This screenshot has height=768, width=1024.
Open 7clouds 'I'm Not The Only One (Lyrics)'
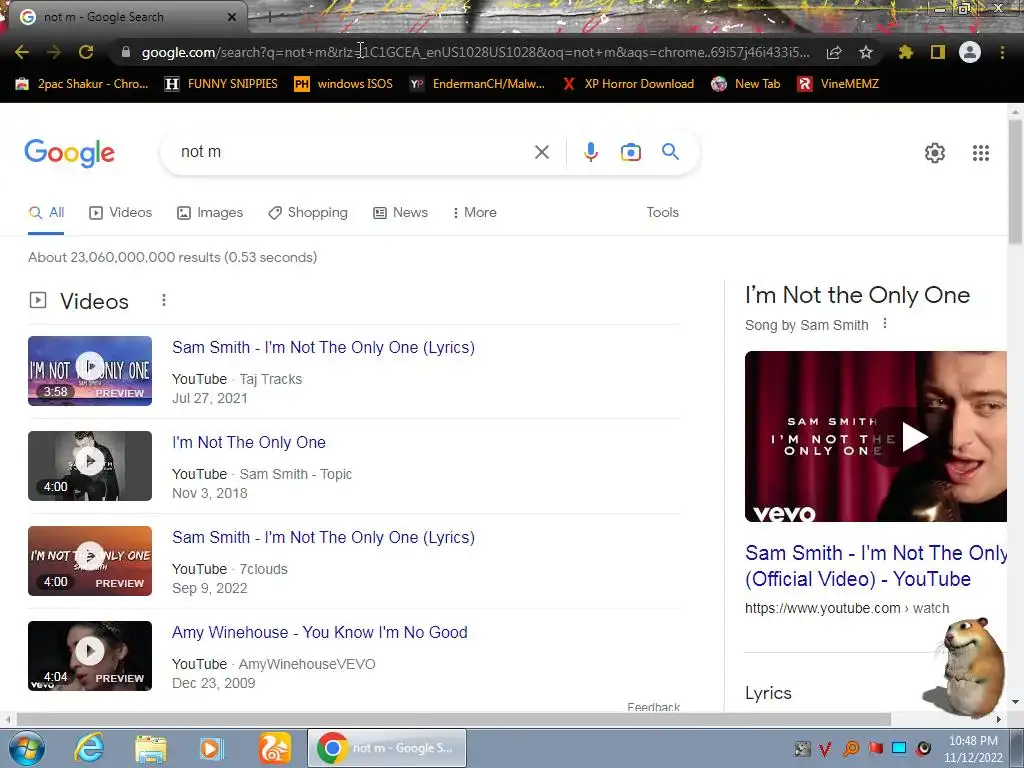coord(323,537)
